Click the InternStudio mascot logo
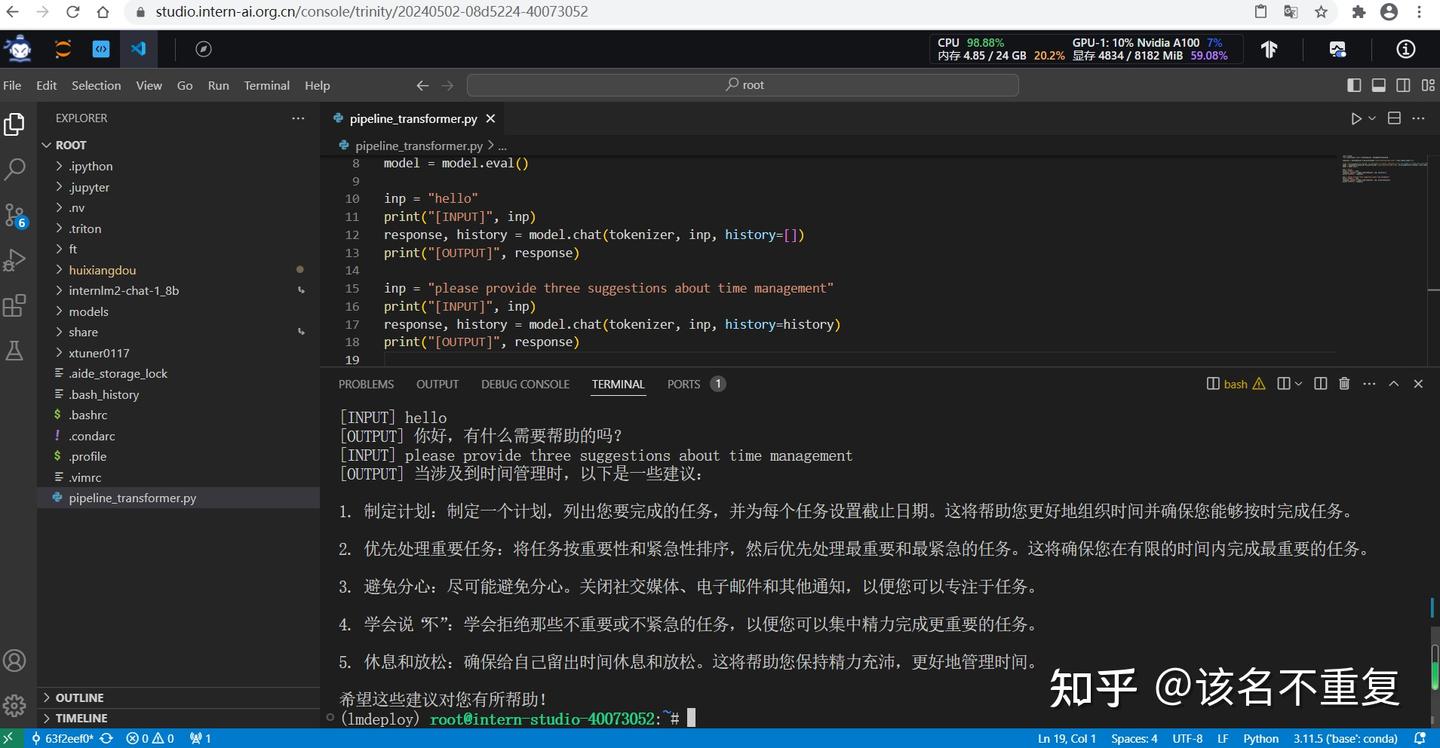The height and width of the screenshot is (748, 1440). [18, 48]
